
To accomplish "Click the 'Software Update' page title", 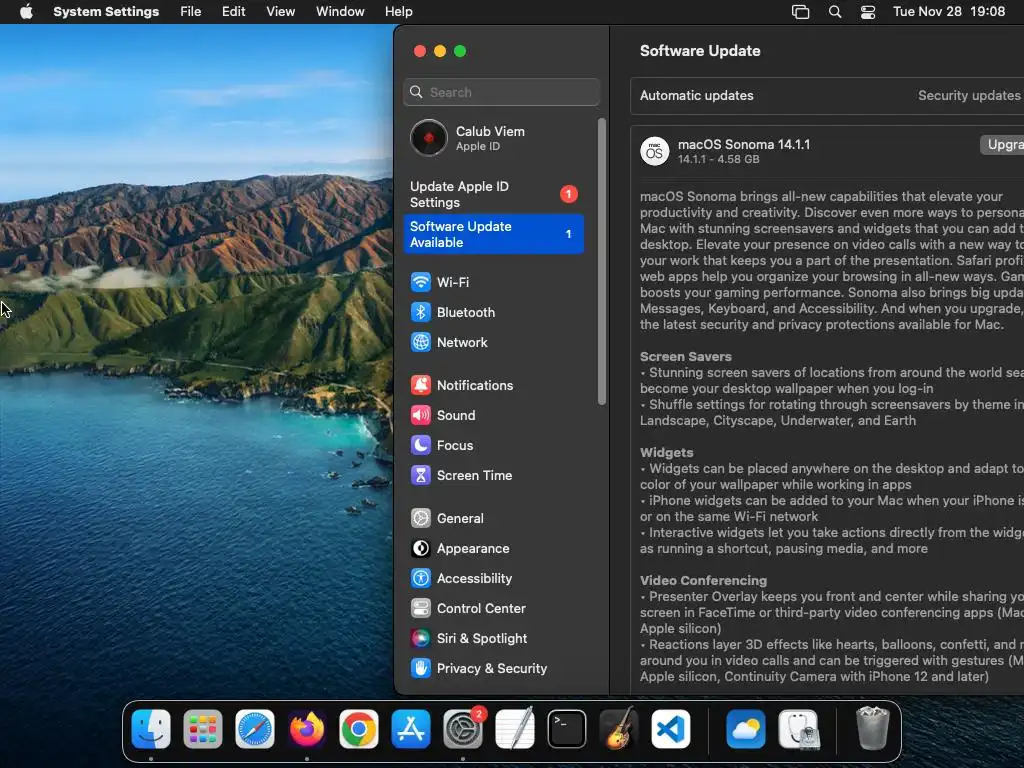I will [700, 51].
